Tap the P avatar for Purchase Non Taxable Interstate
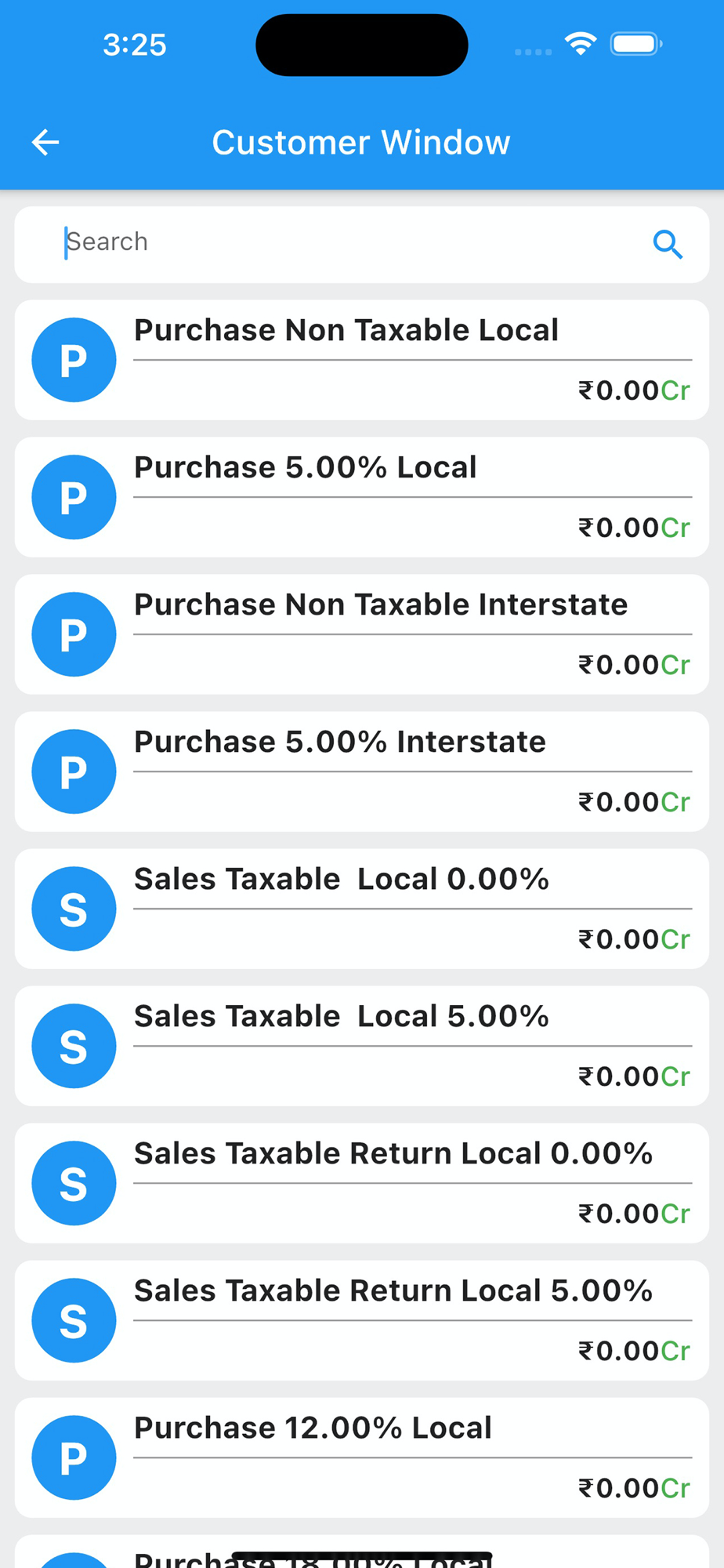Screen dimensions: 724x1568 (x=74, y=634)
